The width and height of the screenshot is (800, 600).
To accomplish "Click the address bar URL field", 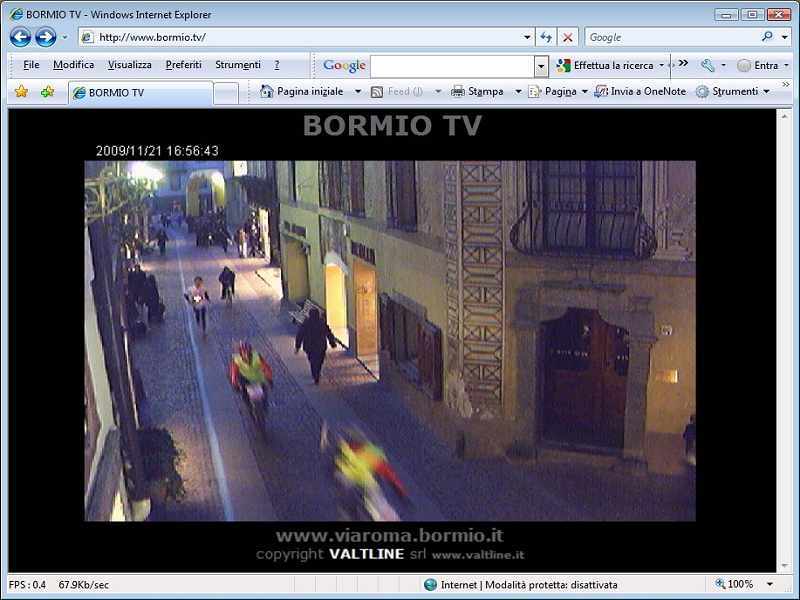I will pos(300,37).
